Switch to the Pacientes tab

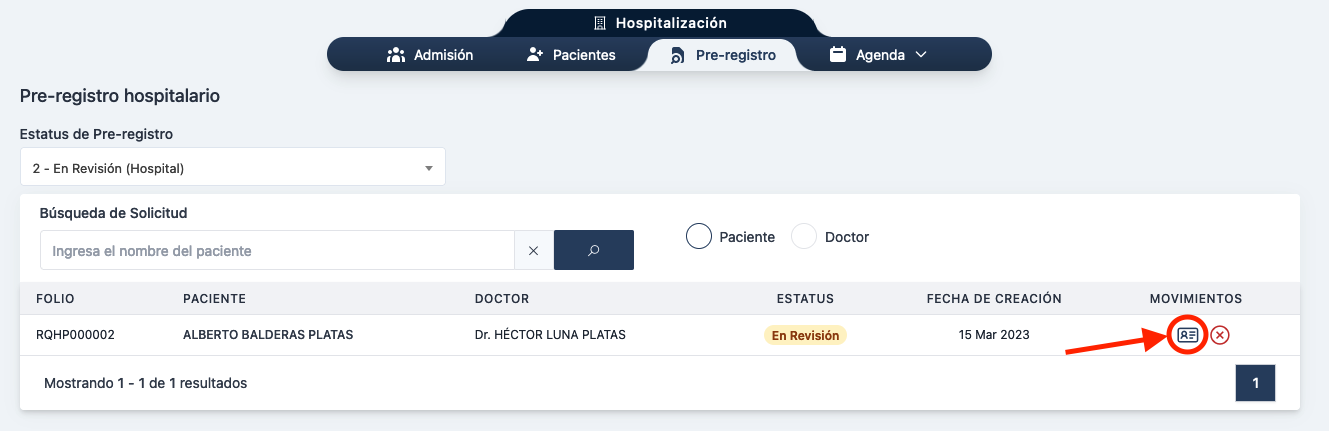click(571, 55)
